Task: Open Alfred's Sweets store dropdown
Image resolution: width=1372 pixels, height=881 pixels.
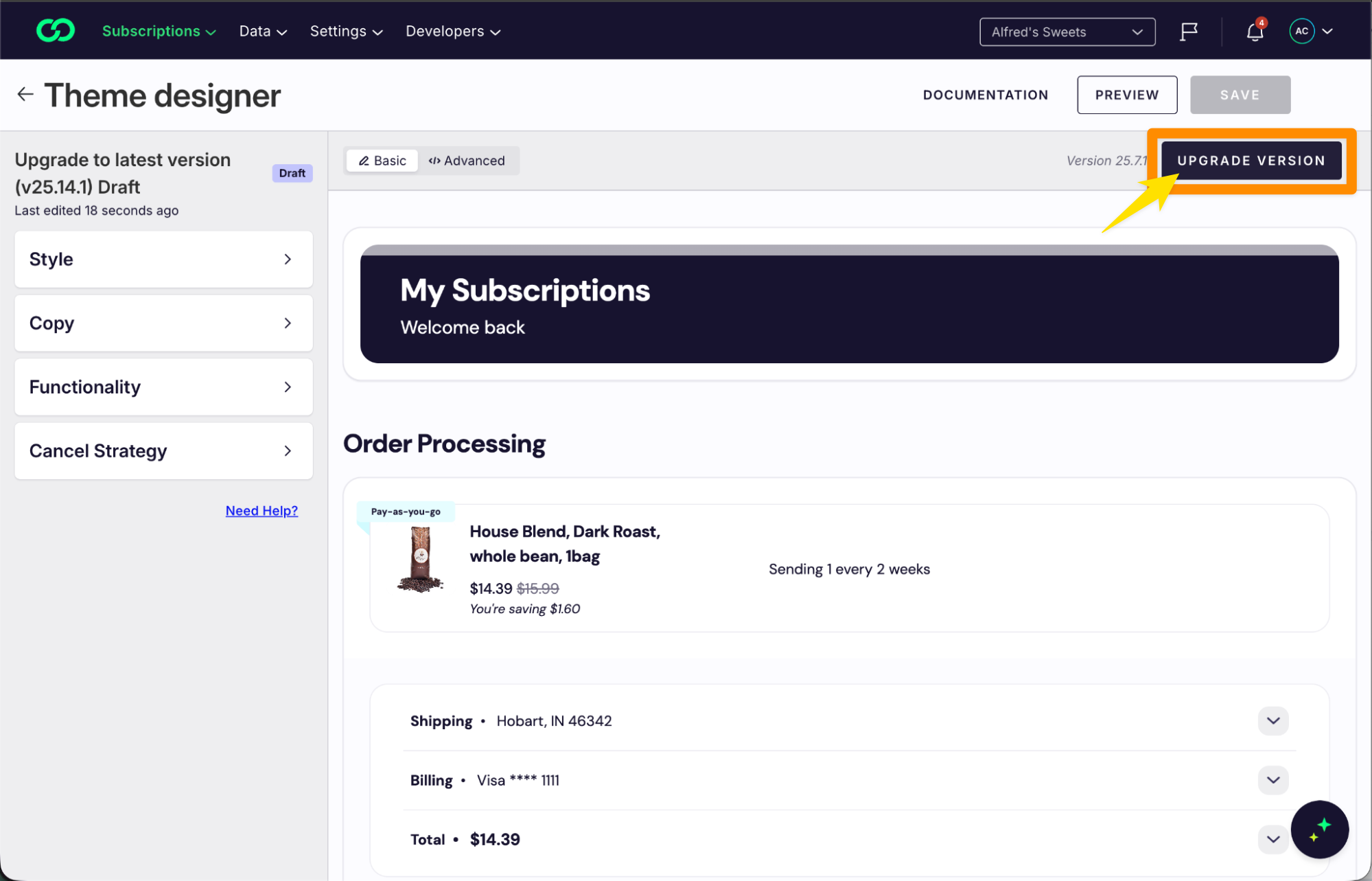Action: click(1067, 32)
